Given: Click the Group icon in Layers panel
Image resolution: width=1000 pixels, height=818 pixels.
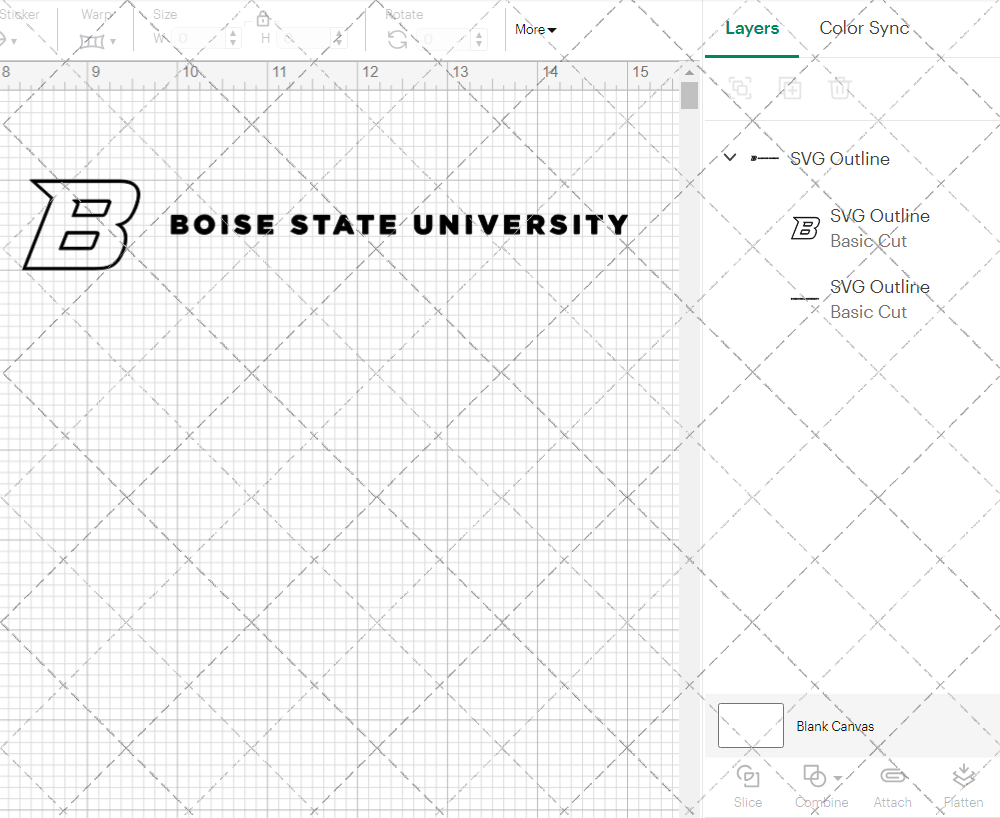Looking at the screenshot, I should pyautogui.click(x=740, y=88).
